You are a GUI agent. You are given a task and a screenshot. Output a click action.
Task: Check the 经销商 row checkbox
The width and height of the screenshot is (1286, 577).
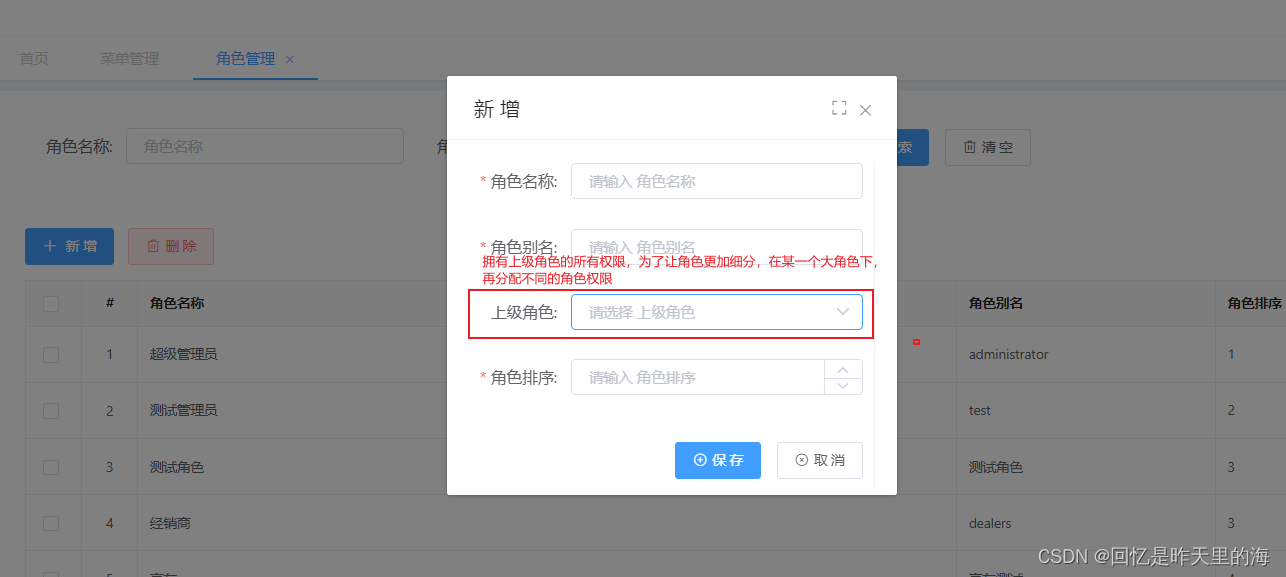point(51,523)
